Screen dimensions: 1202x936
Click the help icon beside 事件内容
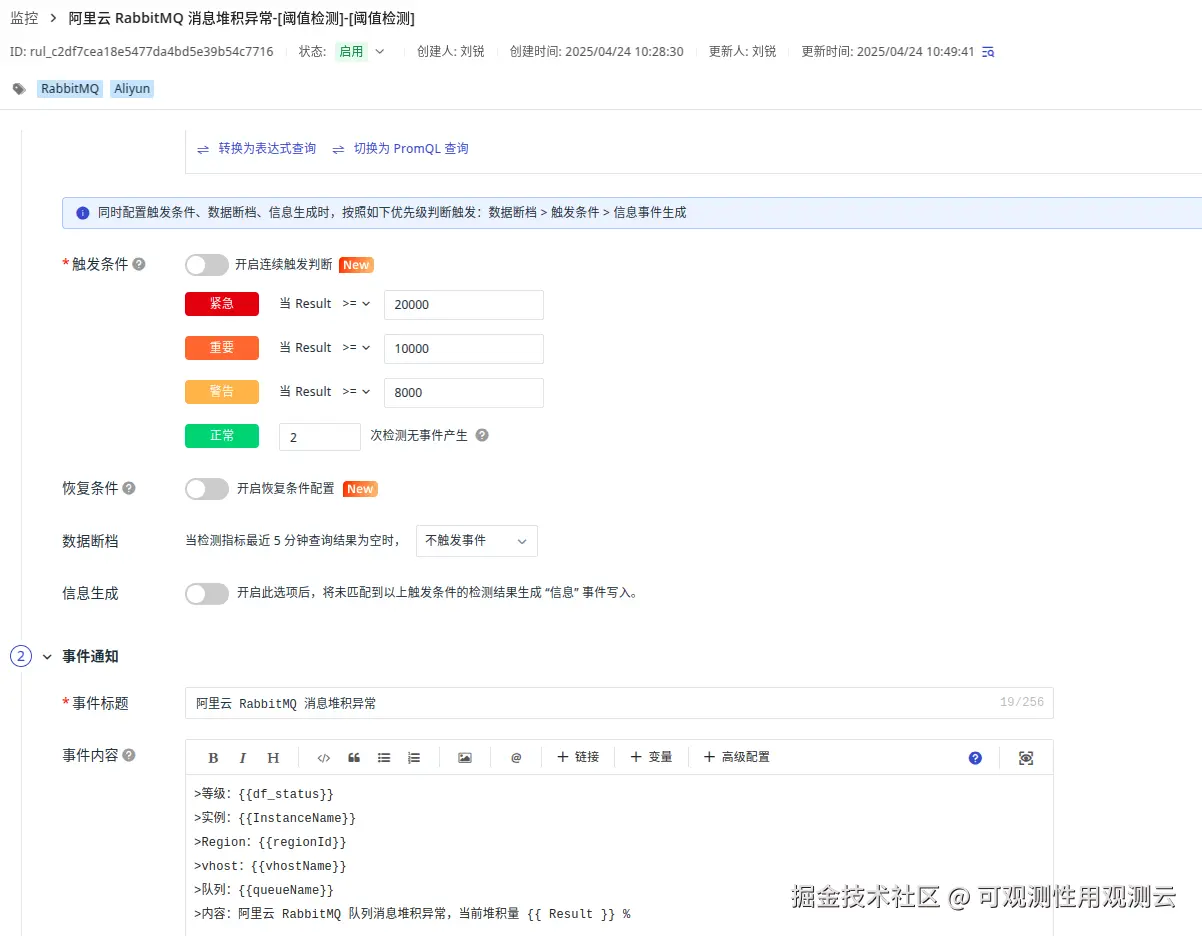(x=129, y=755)
